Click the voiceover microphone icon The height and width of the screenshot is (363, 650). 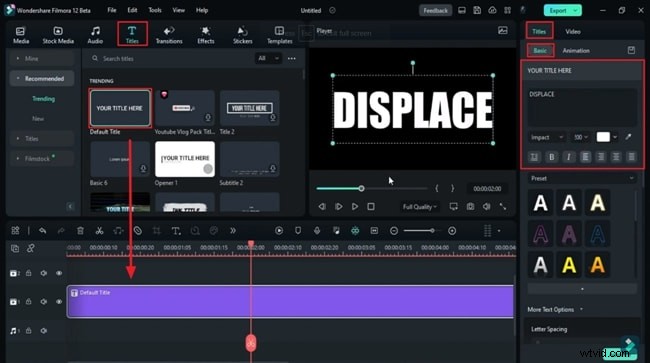[x=317, y=230]
